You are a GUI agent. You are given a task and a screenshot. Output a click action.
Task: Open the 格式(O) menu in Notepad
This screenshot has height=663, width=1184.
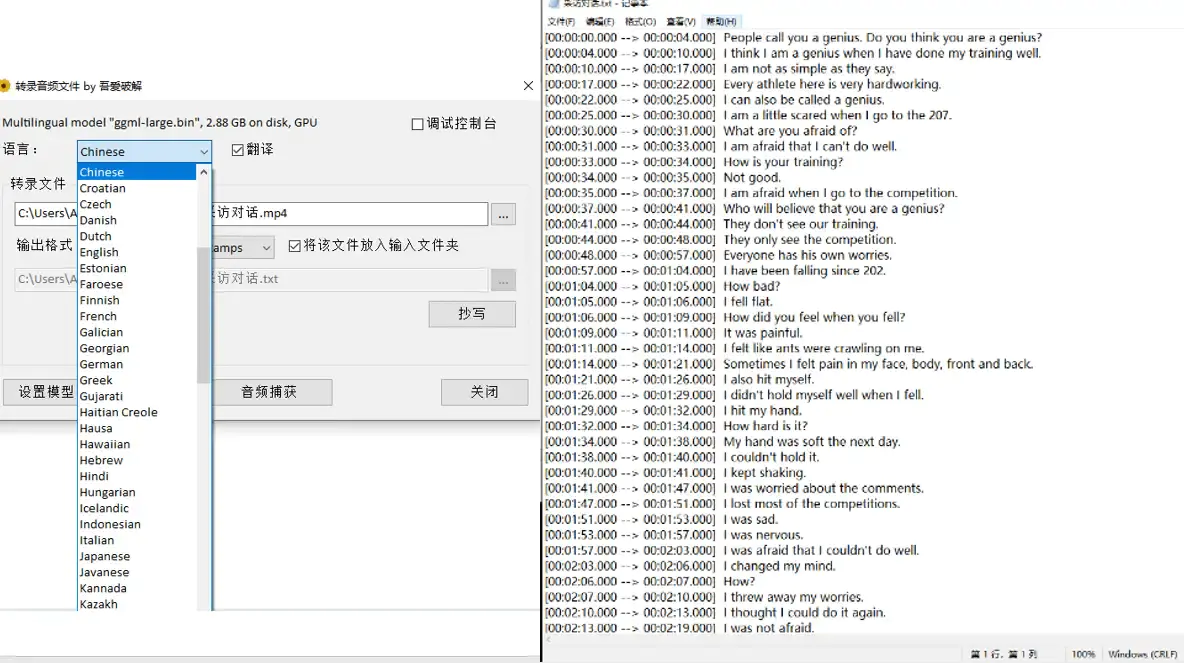point(640,19)
